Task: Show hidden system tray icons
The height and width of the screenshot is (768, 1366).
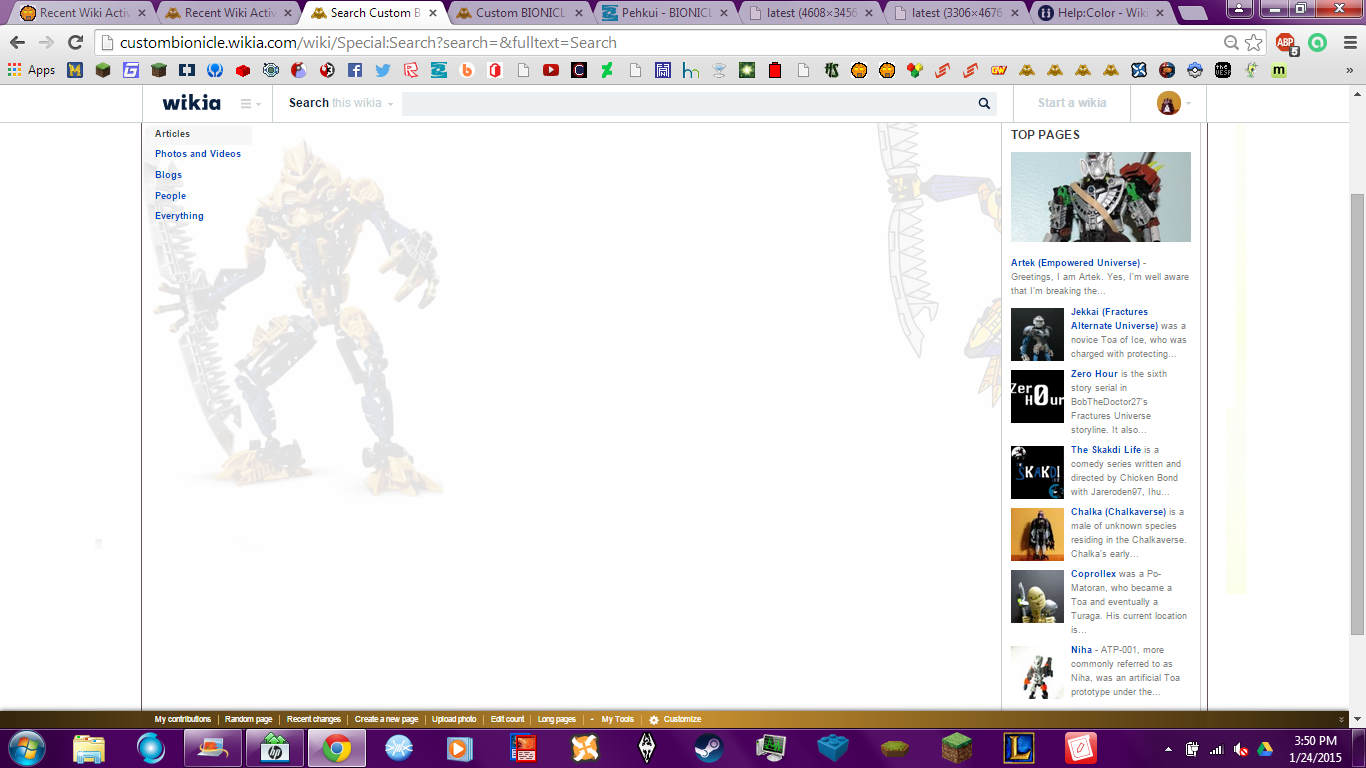Action: 1168,749
